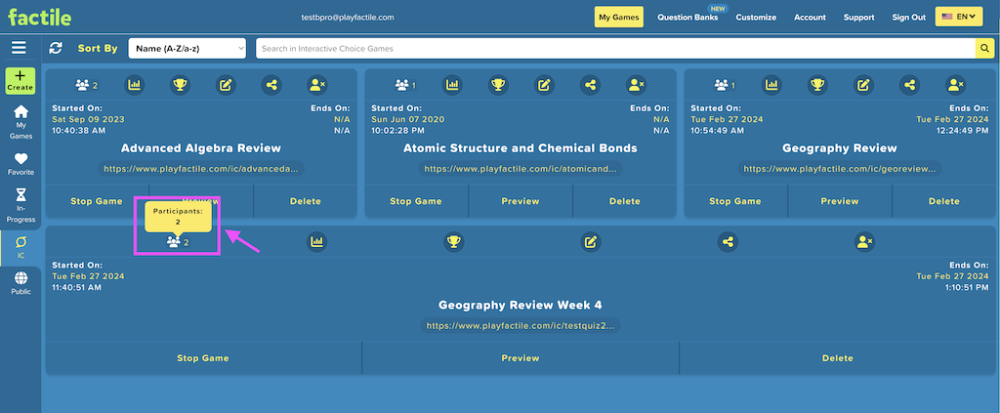Edit Geography Review Week 4 game

click(x=591, y=242)
